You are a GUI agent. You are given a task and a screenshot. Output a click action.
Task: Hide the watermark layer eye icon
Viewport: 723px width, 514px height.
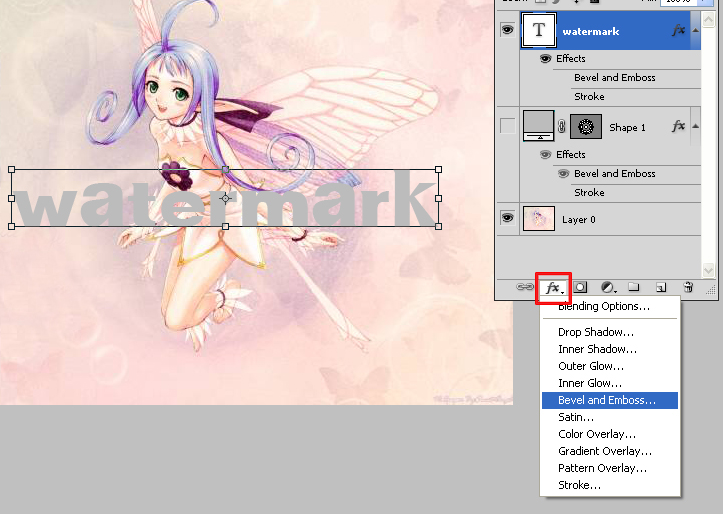508,31
